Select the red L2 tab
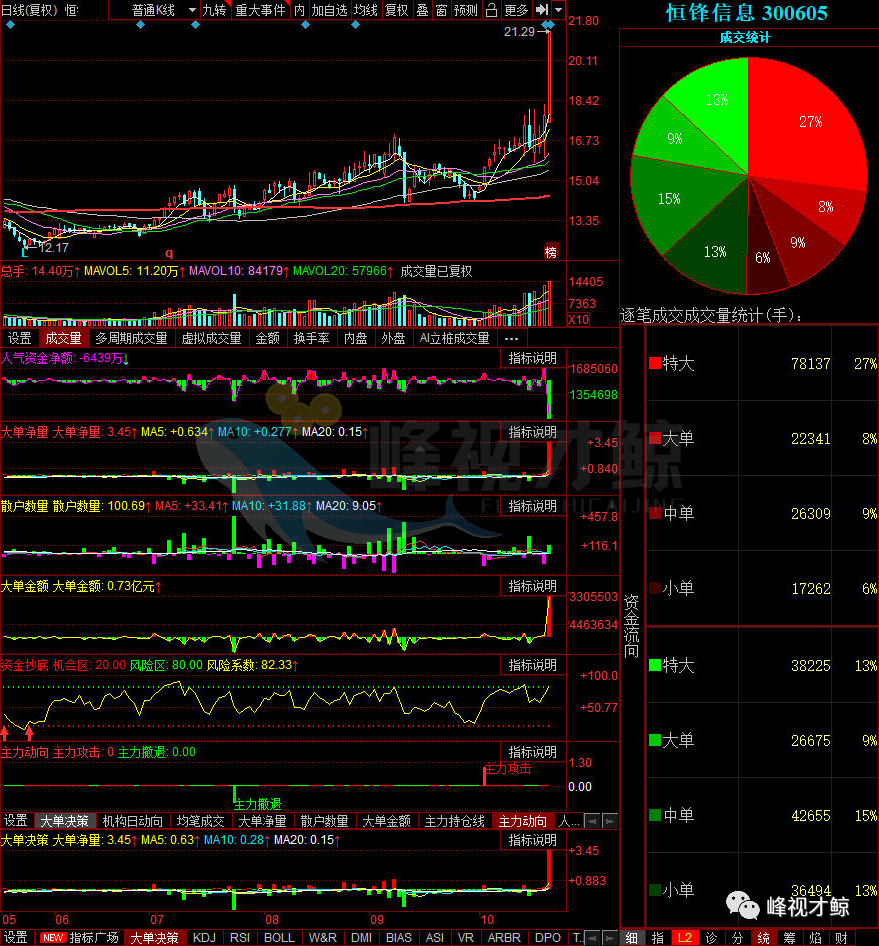This screenshot has width=879, height=946. [685, 938]
